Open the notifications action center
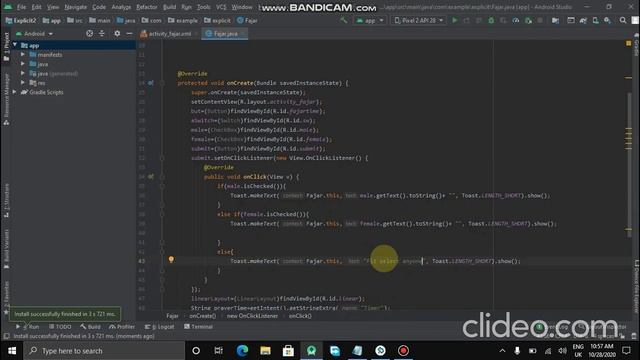The height and width of the screenshot is (360, 640). 627,351
